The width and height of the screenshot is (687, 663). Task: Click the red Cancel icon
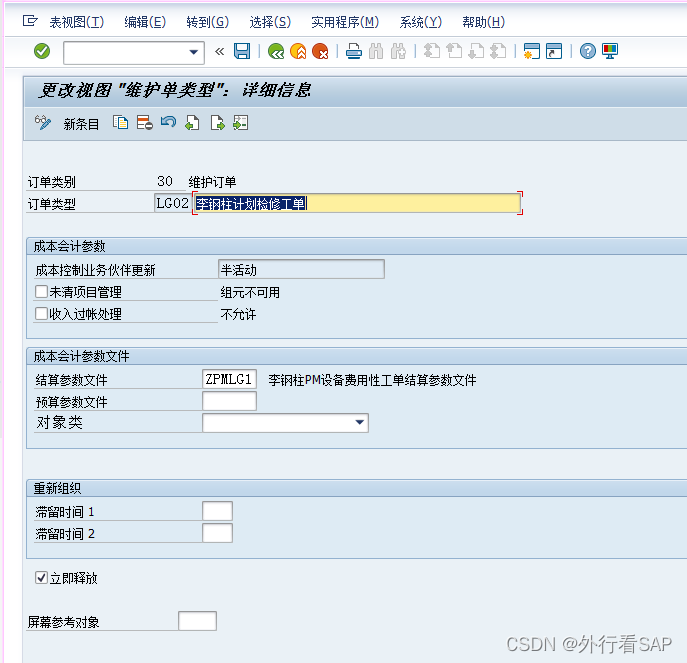point(320,51)
